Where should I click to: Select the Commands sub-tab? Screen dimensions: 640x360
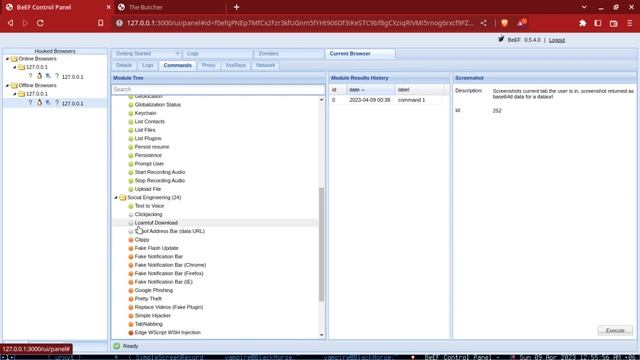click(x=178, y=65)
